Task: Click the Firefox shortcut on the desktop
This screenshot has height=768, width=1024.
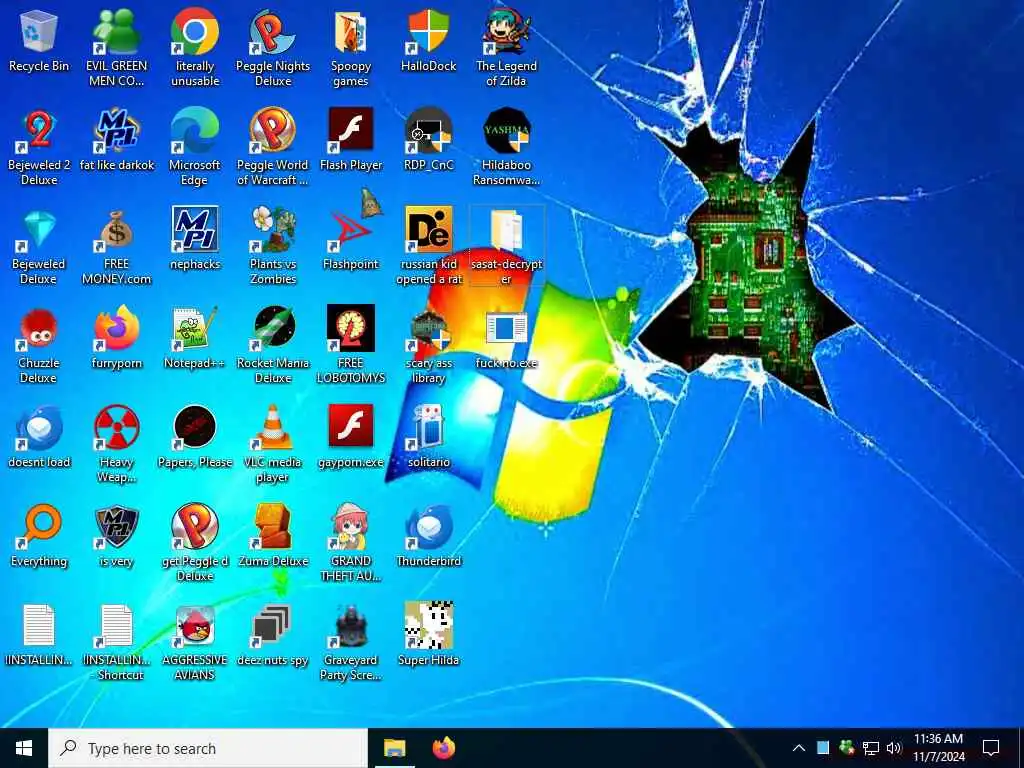Action: pyautogui.click(x=116, y=338)
